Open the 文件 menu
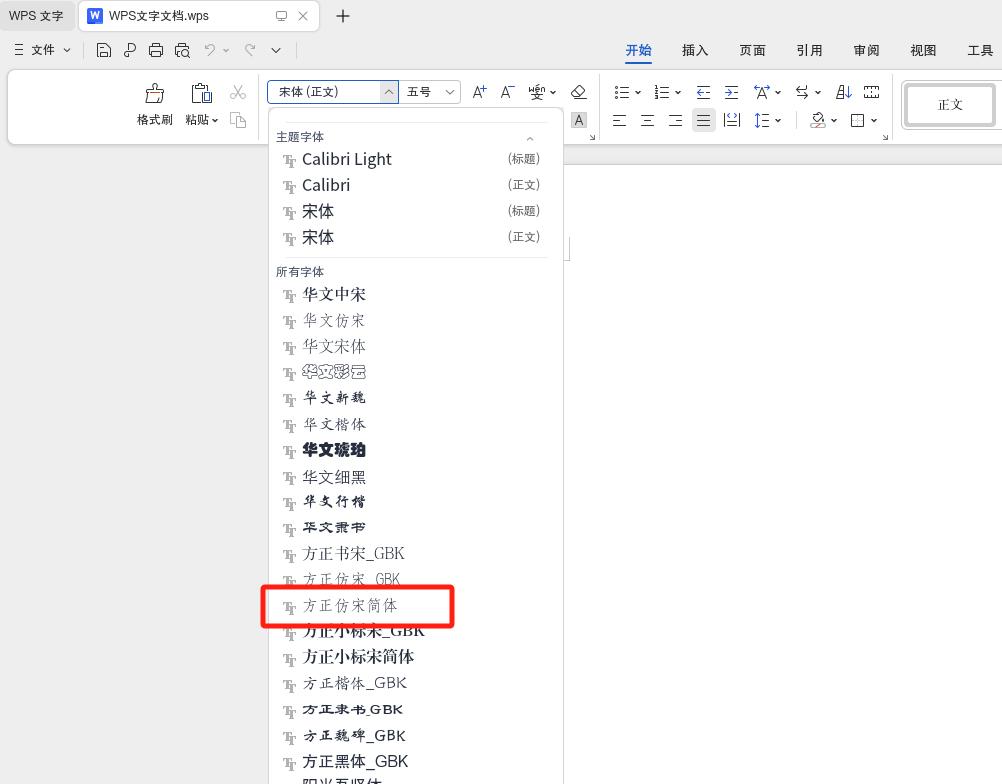The height and width of the screenshot is (784, 1002). point(42,50)
